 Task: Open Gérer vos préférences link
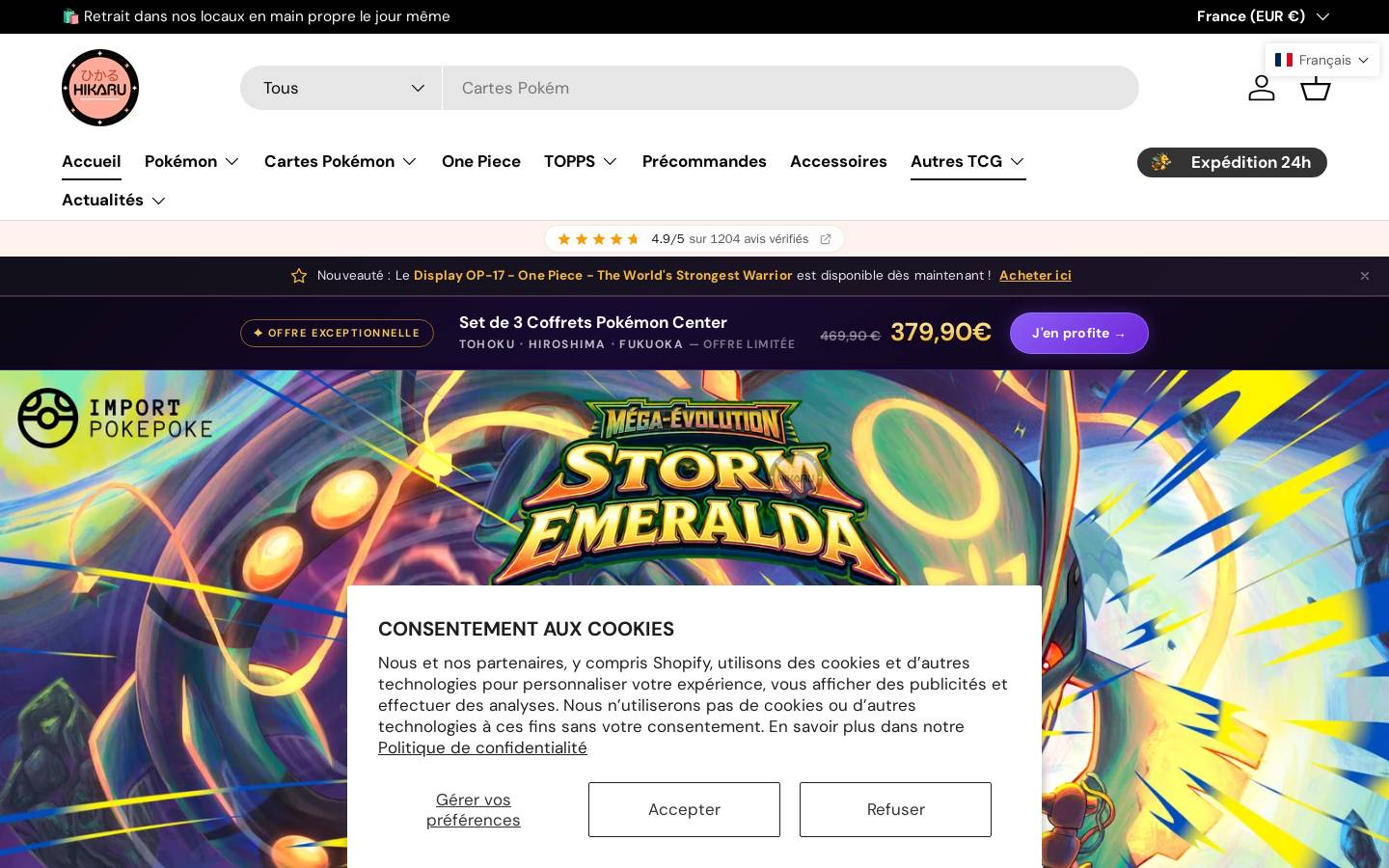[474, 810]
